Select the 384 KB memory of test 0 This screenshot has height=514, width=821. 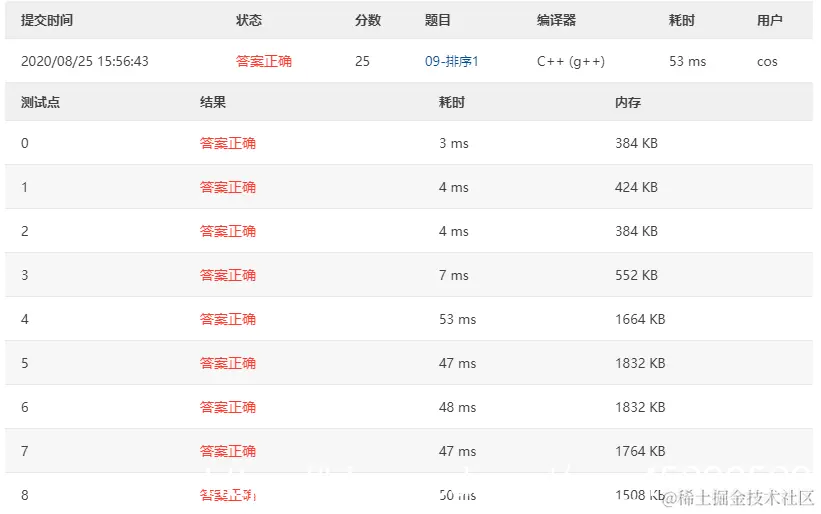[636, 143]
